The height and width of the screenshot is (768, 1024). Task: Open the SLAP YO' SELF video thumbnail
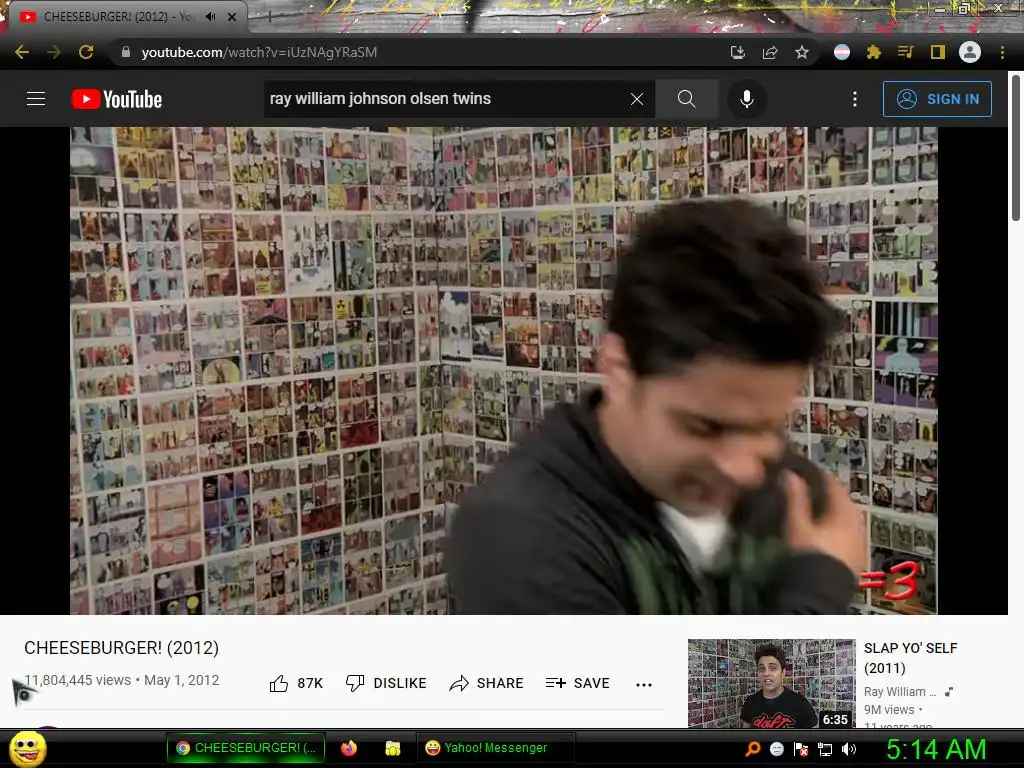(x=771, y=683)
